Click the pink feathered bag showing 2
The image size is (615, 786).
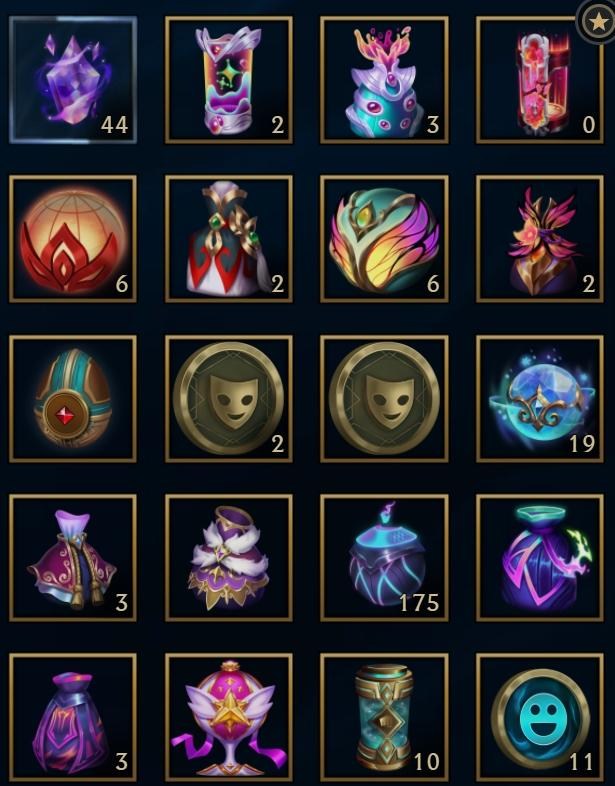540,239
